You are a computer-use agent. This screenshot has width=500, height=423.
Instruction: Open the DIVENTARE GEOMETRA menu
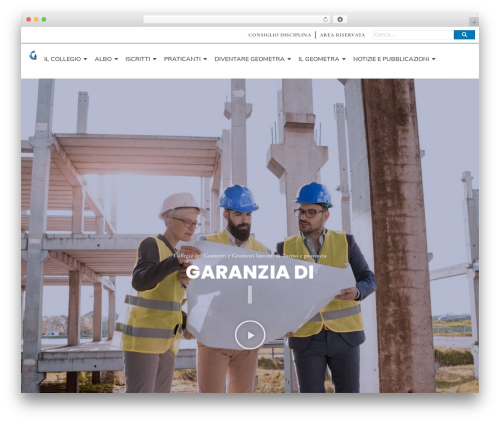(253, 59)
